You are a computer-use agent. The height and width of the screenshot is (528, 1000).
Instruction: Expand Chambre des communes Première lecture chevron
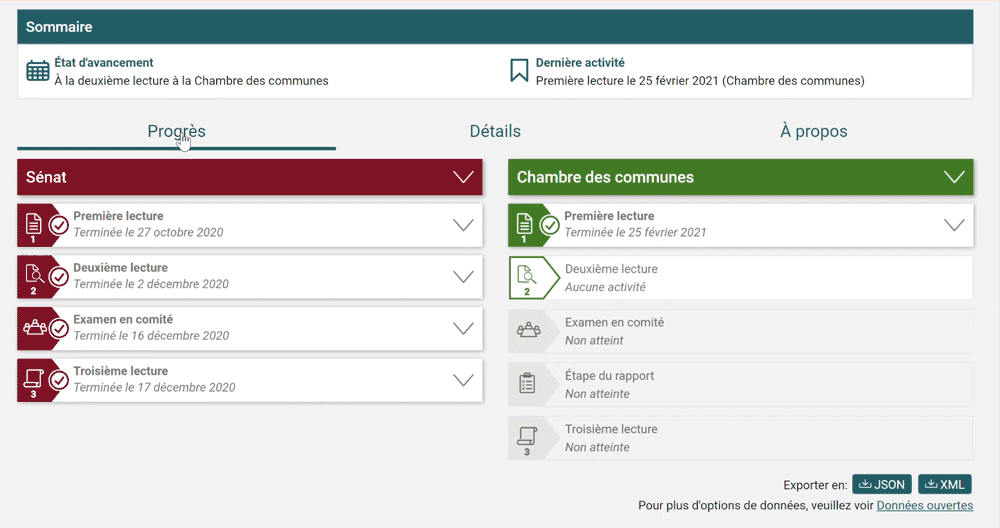[x=954, y=225]
